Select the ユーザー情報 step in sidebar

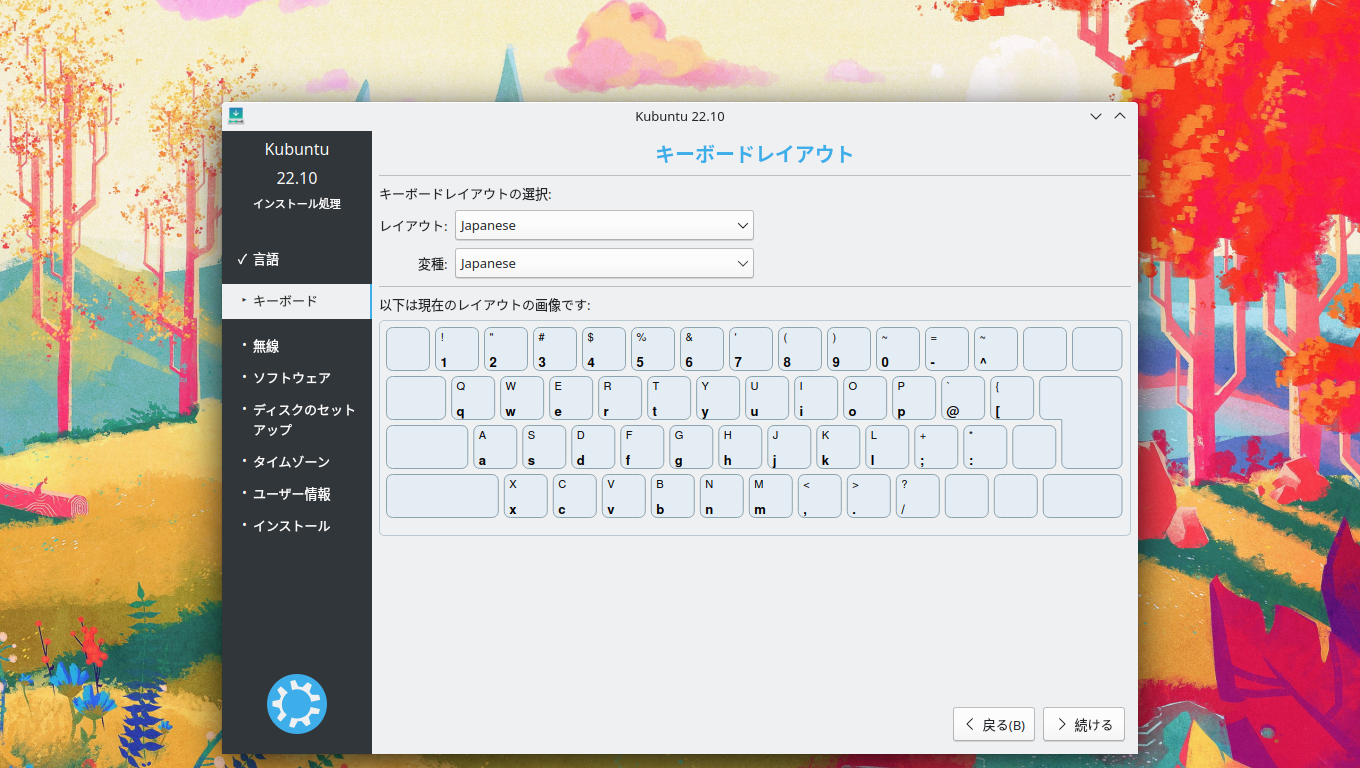tap(291, 494)
